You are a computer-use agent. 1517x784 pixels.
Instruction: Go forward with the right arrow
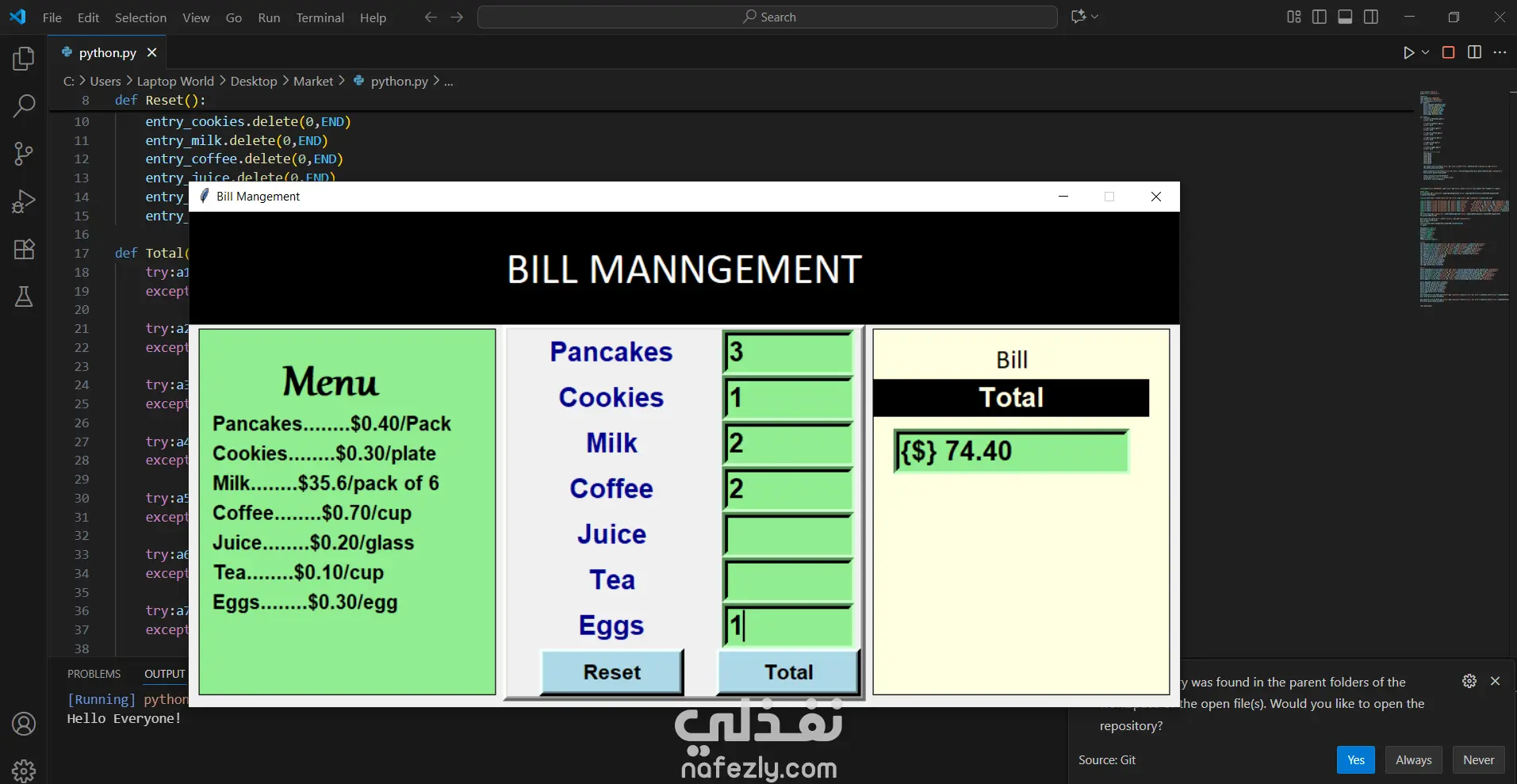(457, 17)
